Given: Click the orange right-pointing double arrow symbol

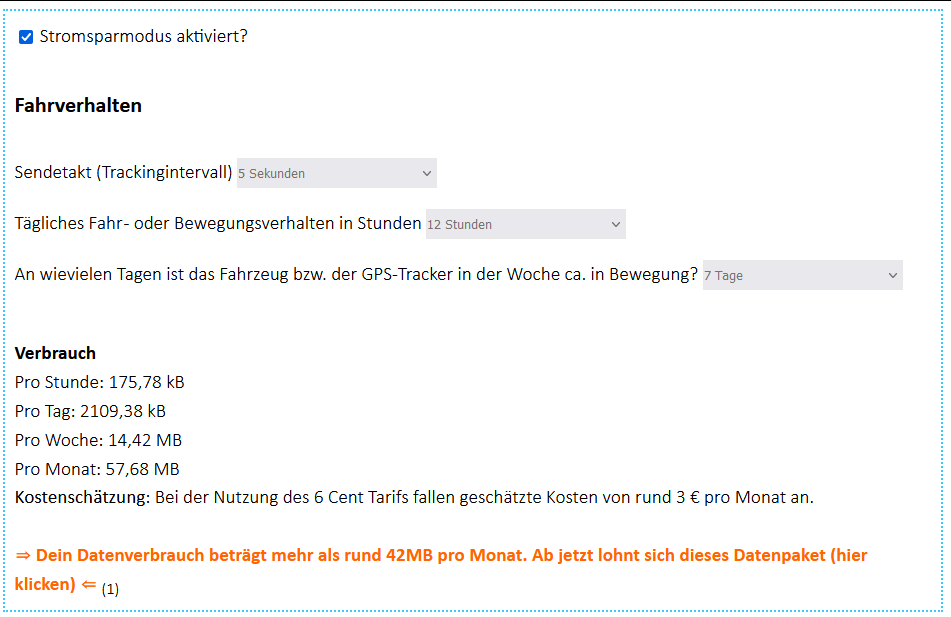Looking at the screenshot, I should tap(23, 555).
